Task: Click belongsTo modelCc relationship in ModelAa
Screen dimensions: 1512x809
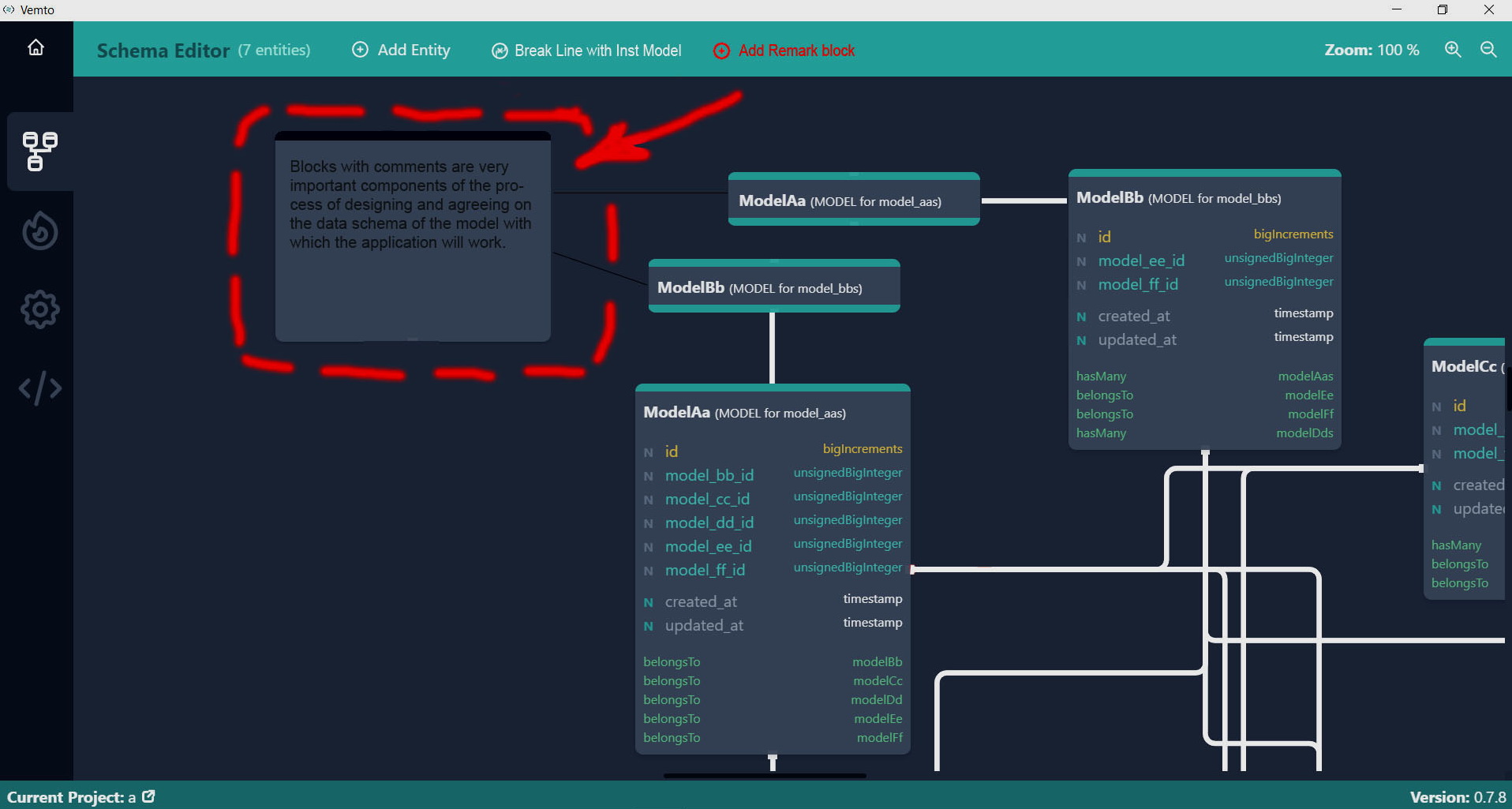Action: 773,680
